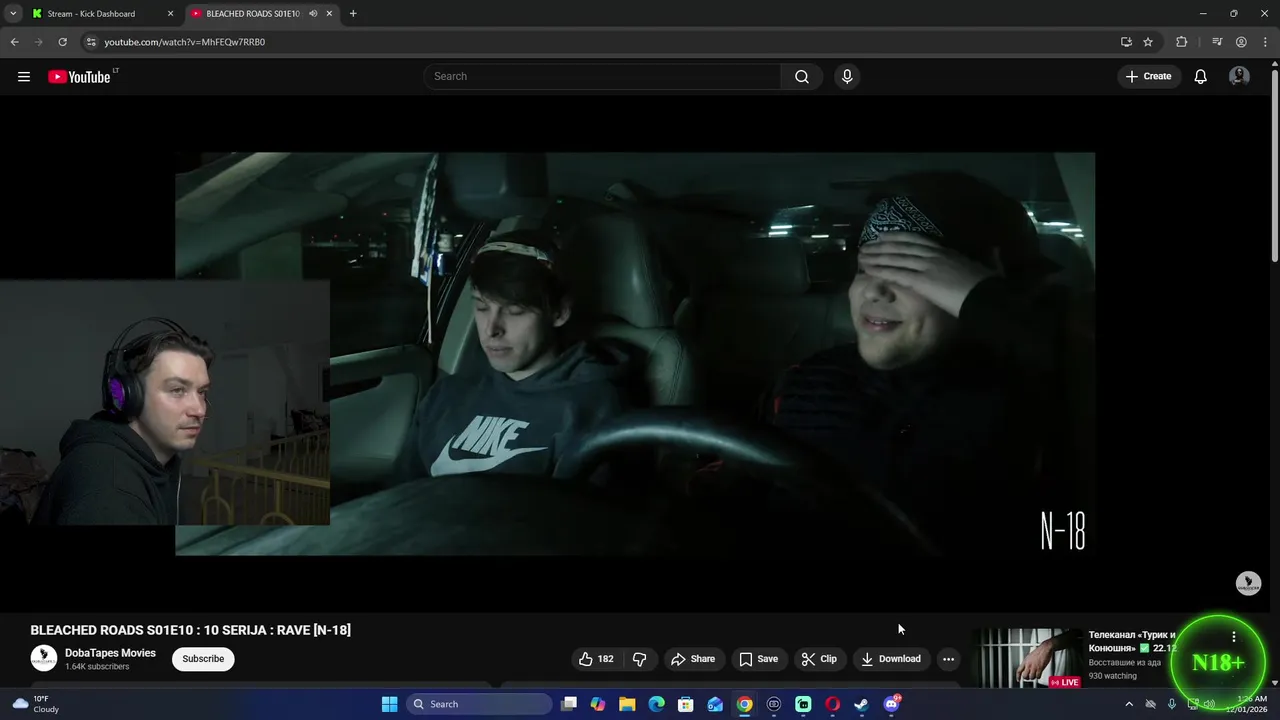Open Copilot from taskbar
This screenshot has height=720, width=1280.
click(598, 704)
